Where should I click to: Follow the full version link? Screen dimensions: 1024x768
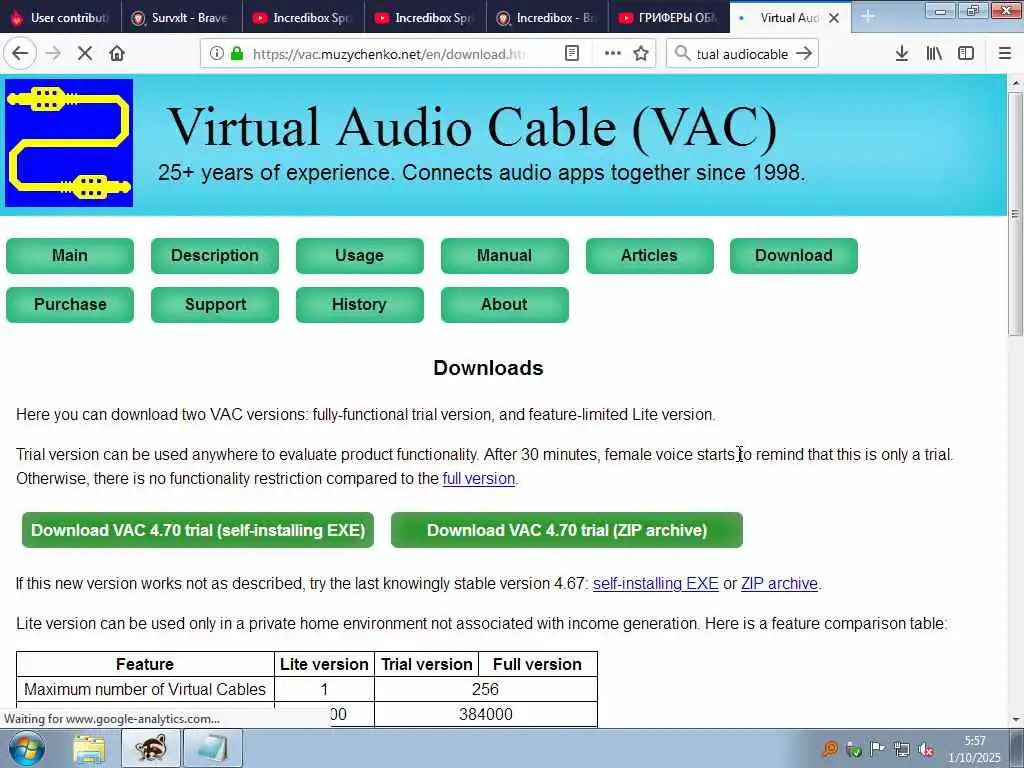coord(479,479)
